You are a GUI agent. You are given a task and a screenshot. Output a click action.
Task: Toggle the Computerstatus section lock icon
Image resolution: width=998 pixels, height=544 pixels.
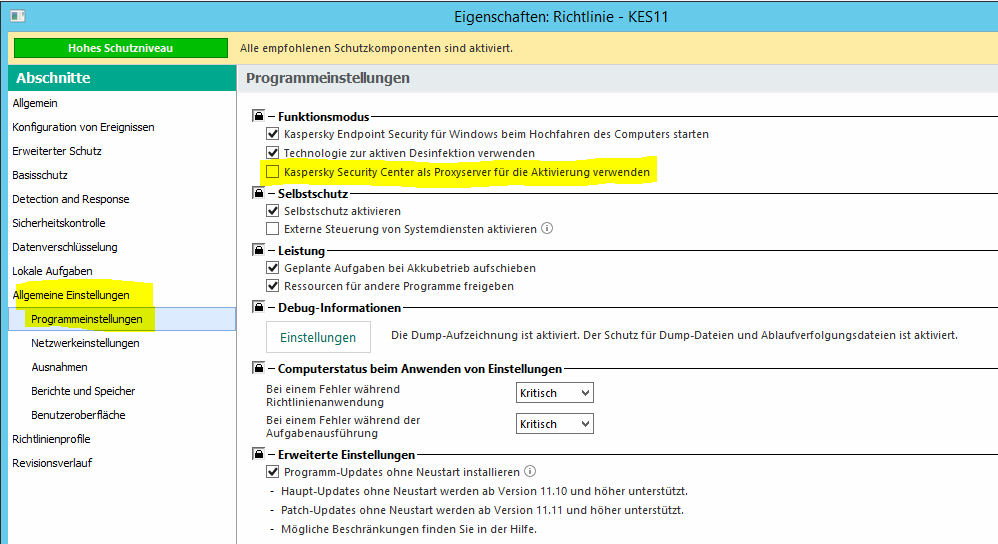point(258,368)
